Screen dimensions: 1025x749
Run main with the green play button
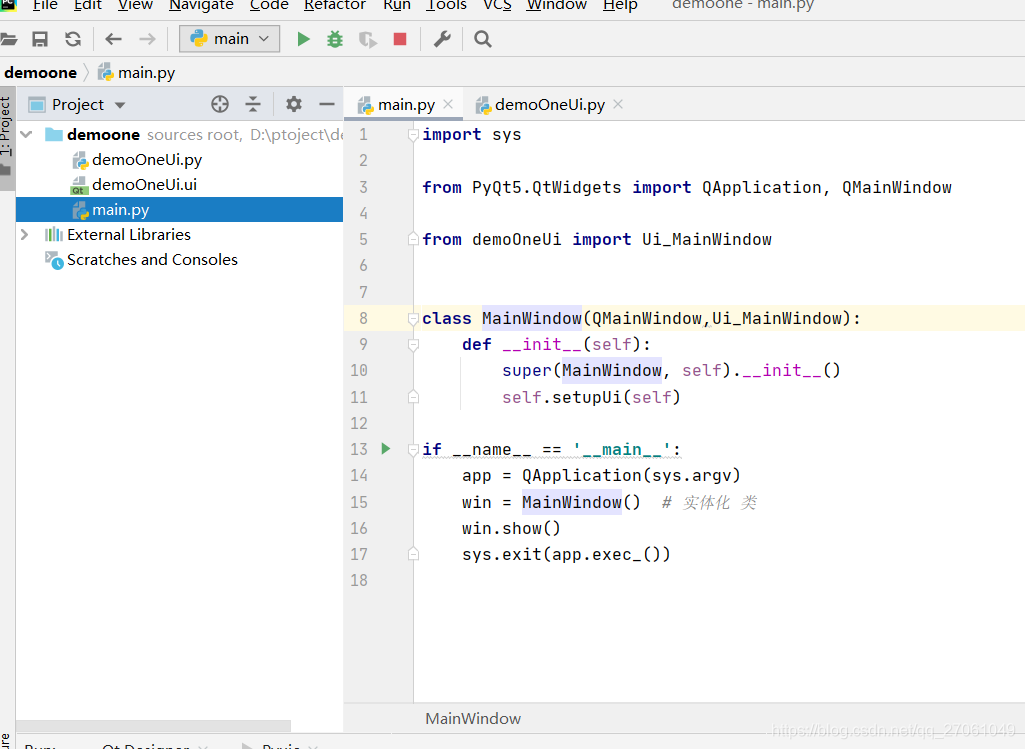pos(303,39)
